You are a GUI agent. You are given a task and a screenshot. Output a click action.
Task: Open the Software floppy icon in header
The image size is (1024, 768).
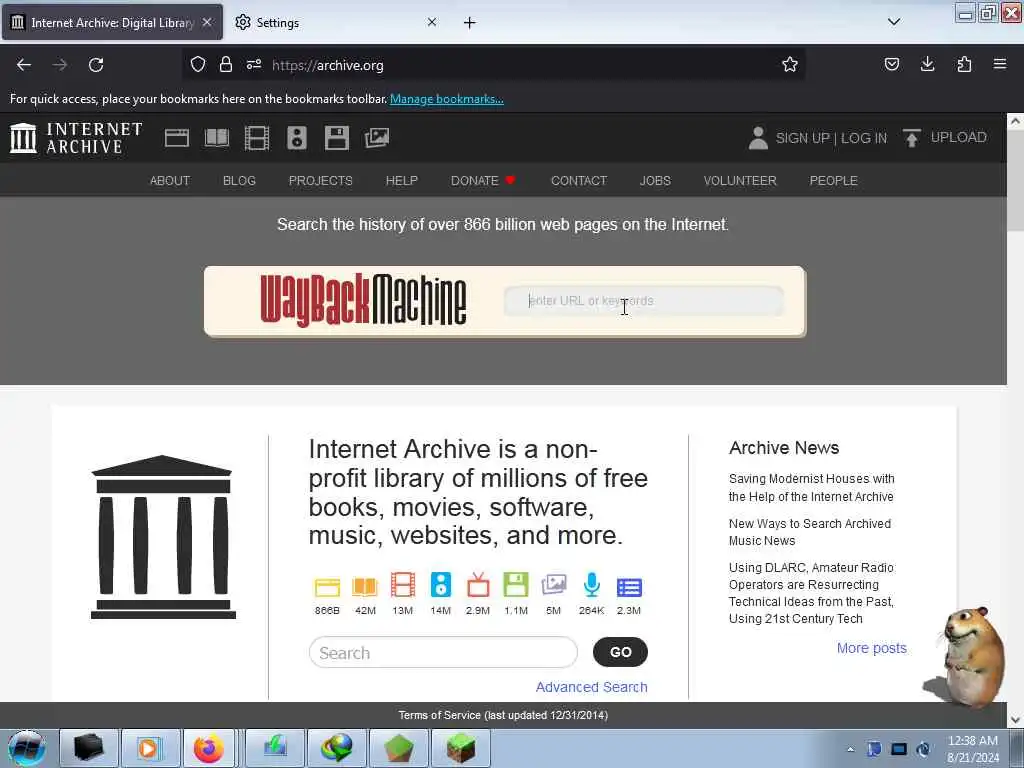coord(336,138)
